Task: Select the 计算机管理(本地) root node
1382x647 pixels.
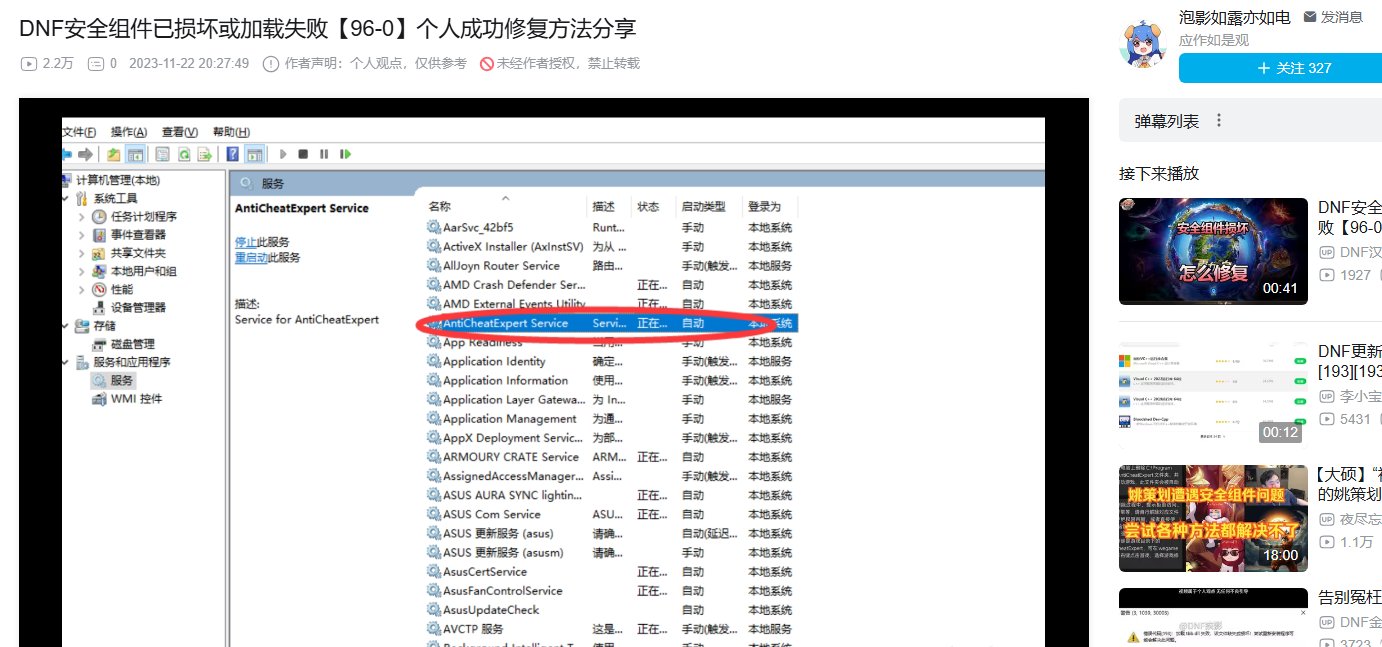Action: [x=110, y=180]
